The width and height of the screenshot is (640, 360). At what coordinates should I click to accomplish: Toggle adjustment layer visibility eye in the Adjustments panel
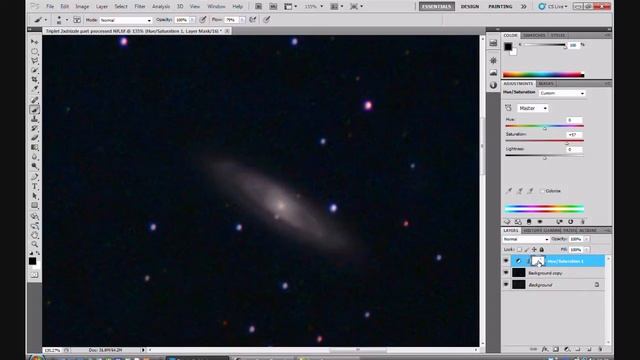(x=540, y=222)
